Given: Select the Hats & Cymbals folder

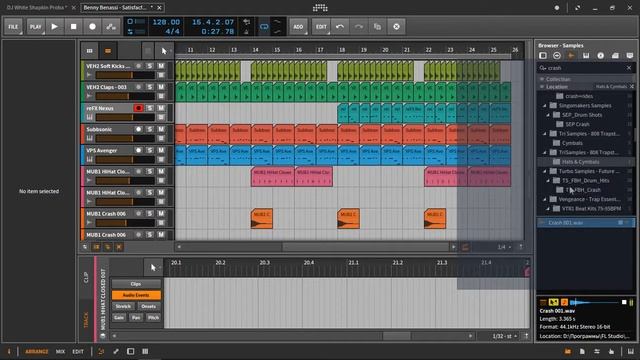Looking at the screenshot, I should tap(585, 162).
